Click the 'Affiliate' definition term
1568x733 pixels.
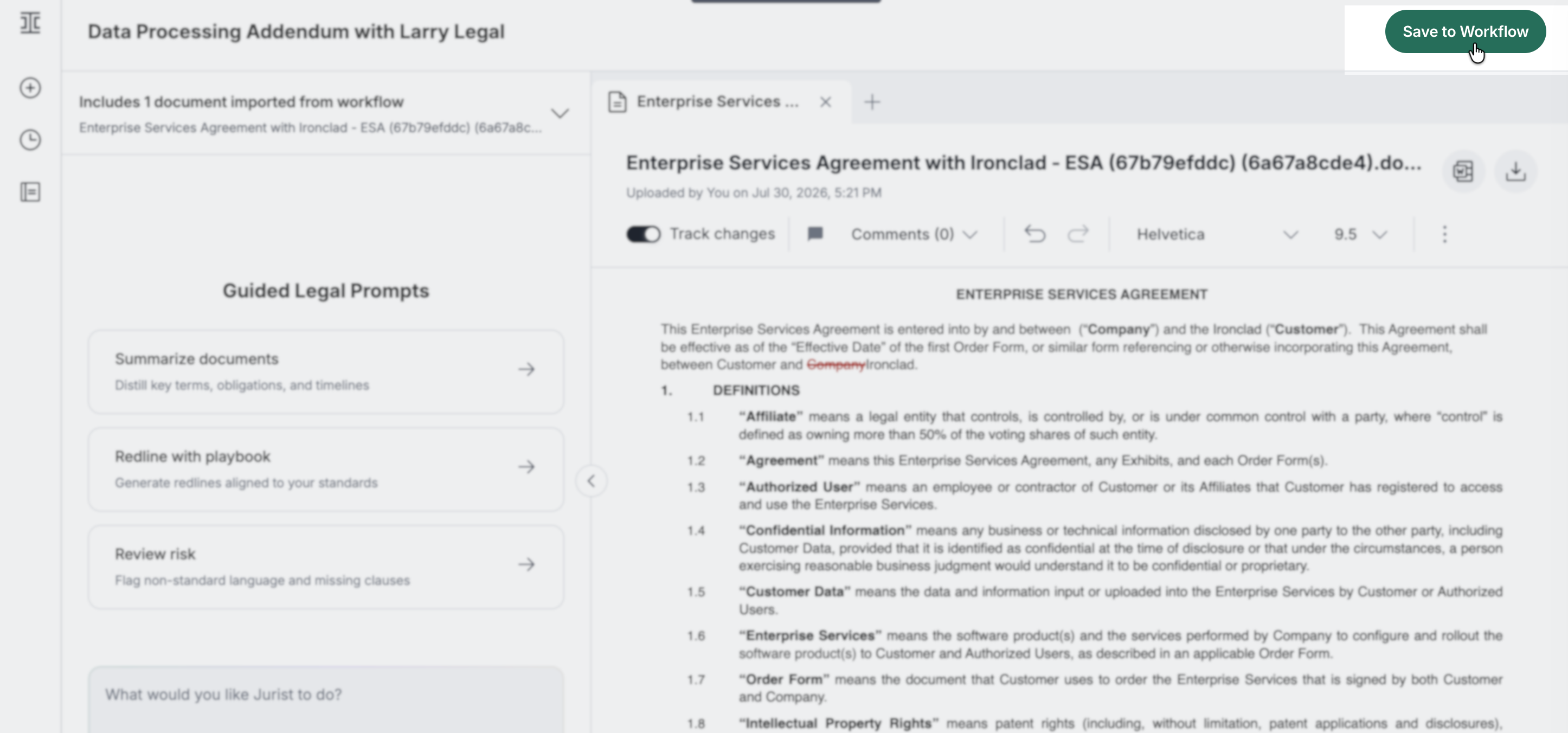click(770, 416)
